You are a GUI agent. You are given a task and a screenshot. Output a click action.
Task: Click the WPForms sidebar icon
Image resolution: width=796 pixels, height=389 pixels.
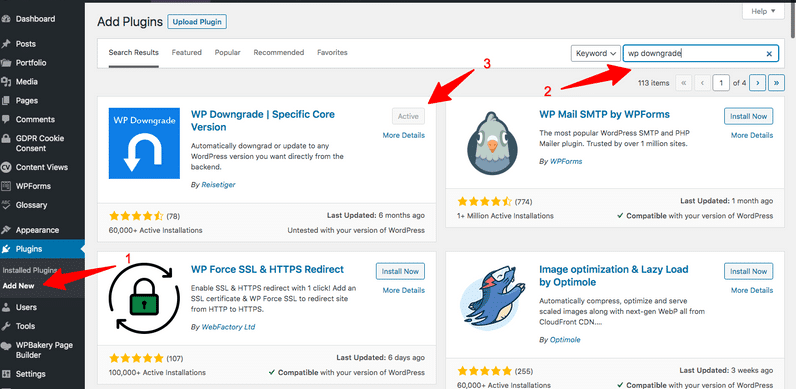[6, 186]
